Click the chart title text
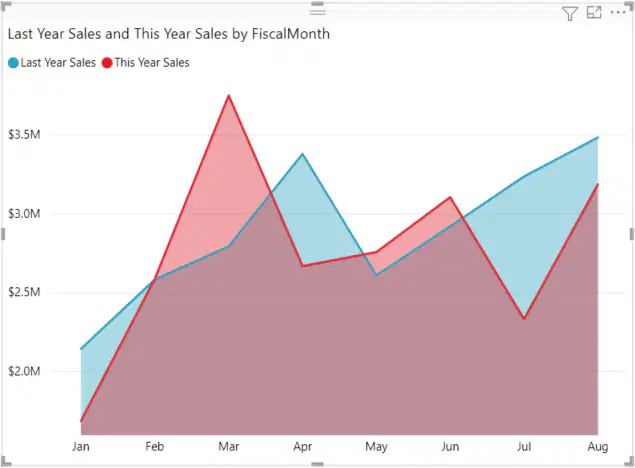The height and width of the screenshot is (468, 635). pos(169,34)
